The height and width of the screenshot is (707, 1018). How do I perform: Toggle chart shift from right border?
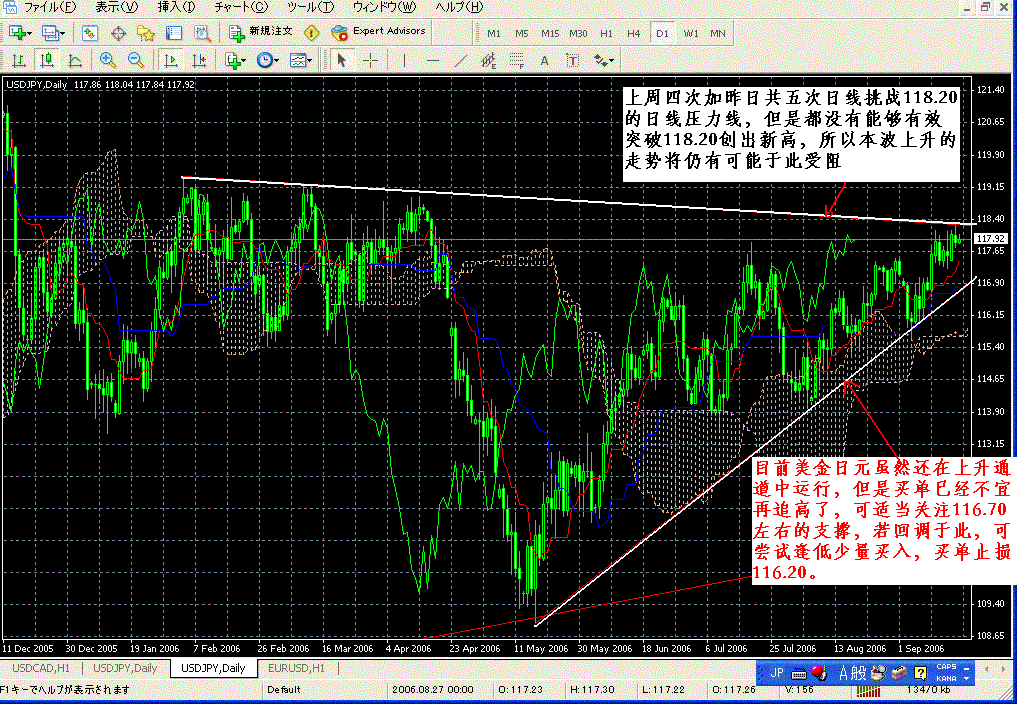click(199, 60)
